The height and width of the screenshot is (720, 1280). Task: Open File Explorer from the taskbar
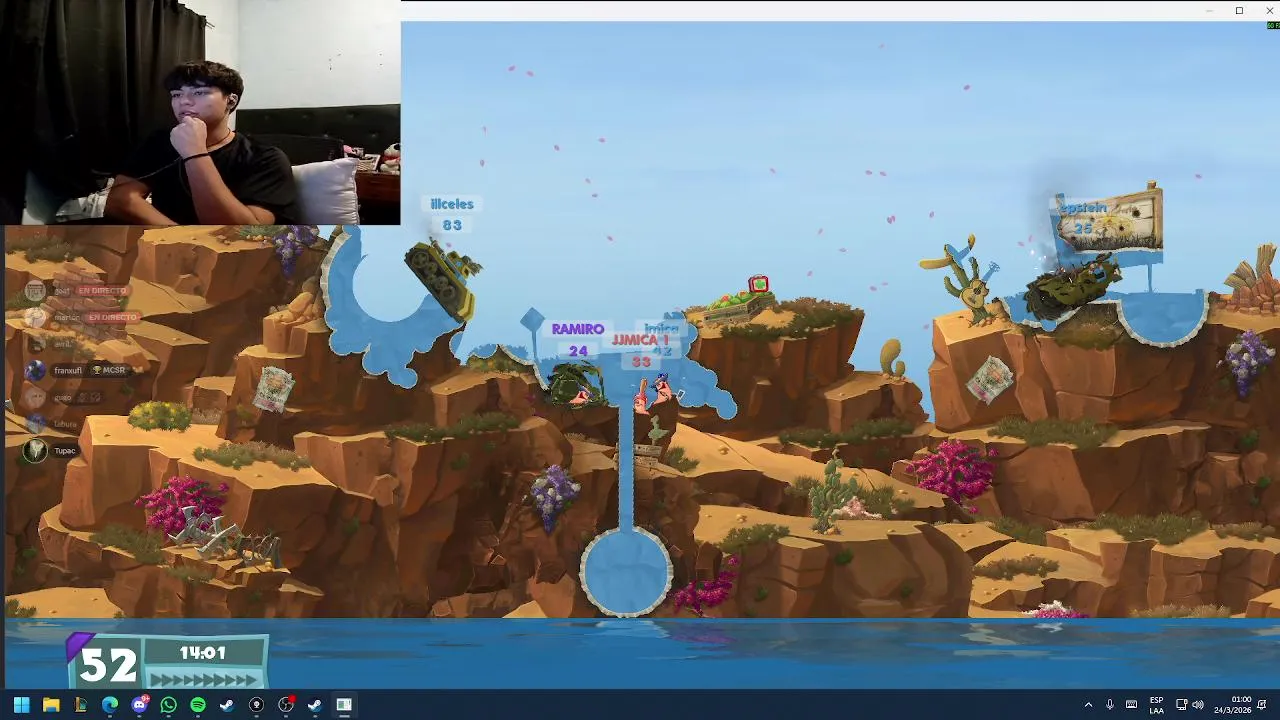tap(51, 705)
